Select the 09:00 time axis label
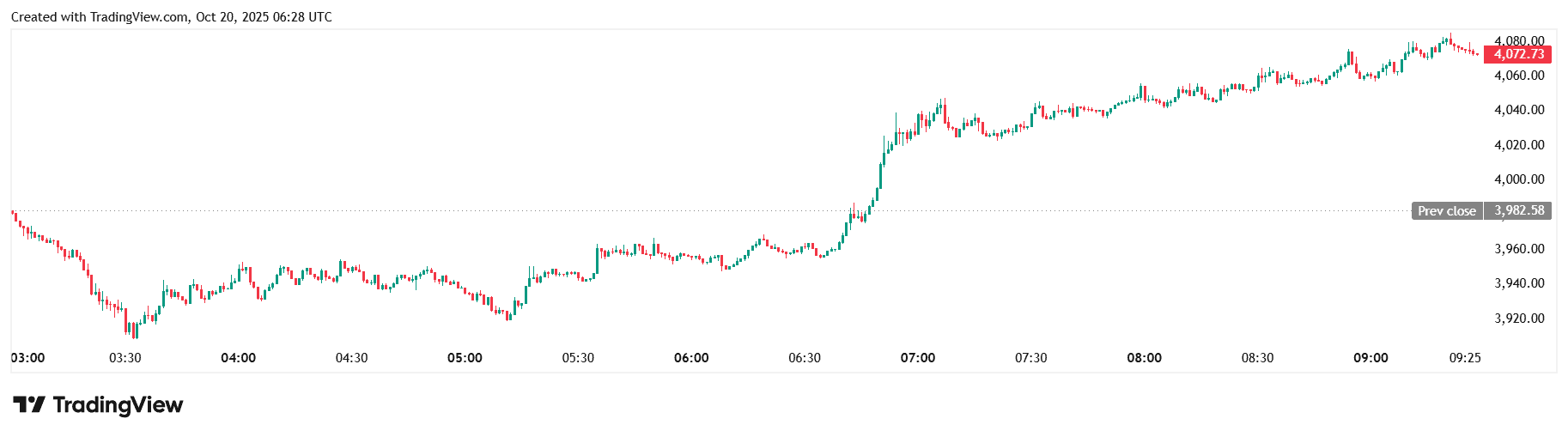Screen dimensions: 1568x437 tap(1370, 358)
